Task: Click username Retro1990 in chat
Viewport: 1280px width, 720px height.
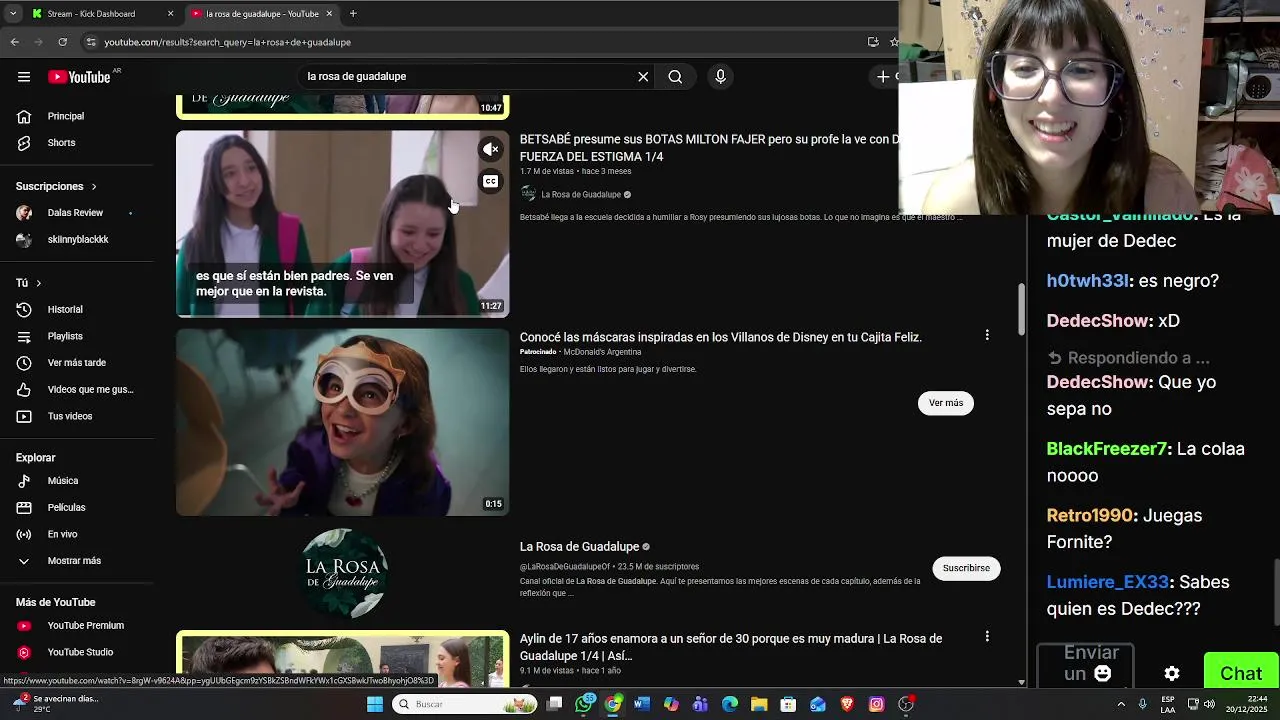Action: click(1090, 516)
